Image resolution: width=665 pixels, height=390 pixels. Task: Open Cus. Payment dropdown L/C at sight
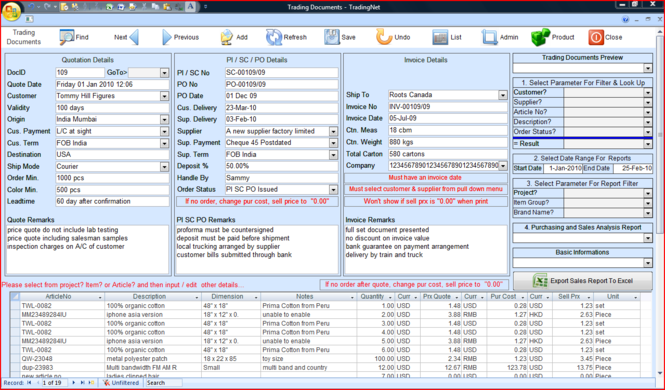(x=165, y=131)
